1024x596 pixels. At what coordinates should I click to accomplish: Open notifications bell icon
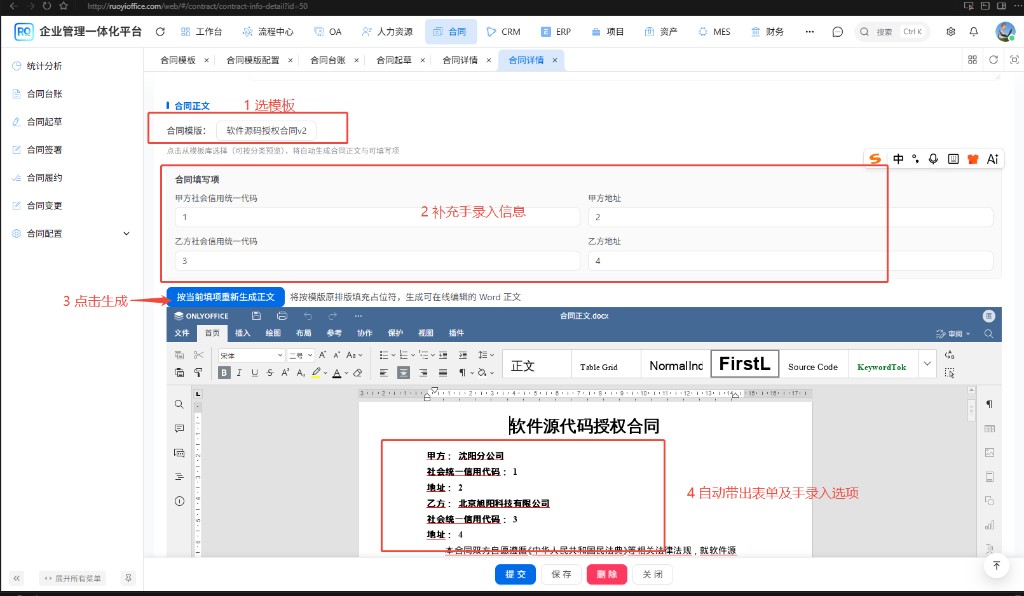974,31
